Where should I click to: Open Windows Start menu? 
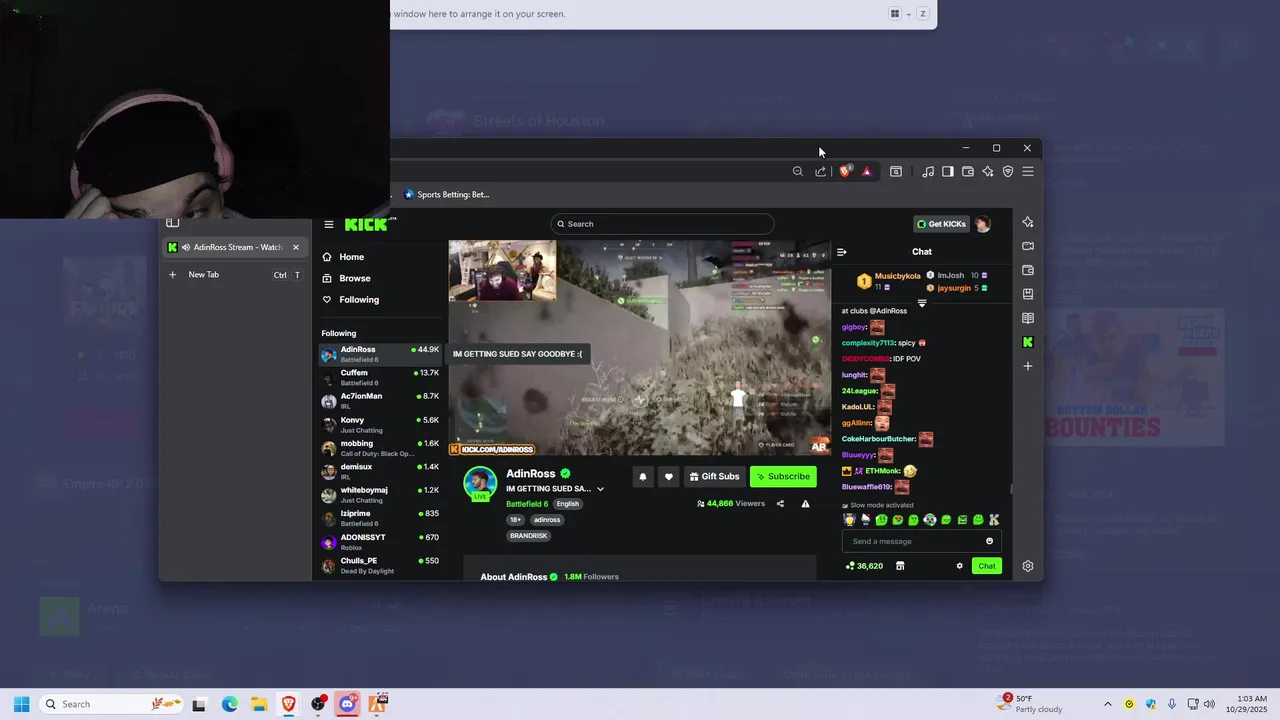coord(21,704)
